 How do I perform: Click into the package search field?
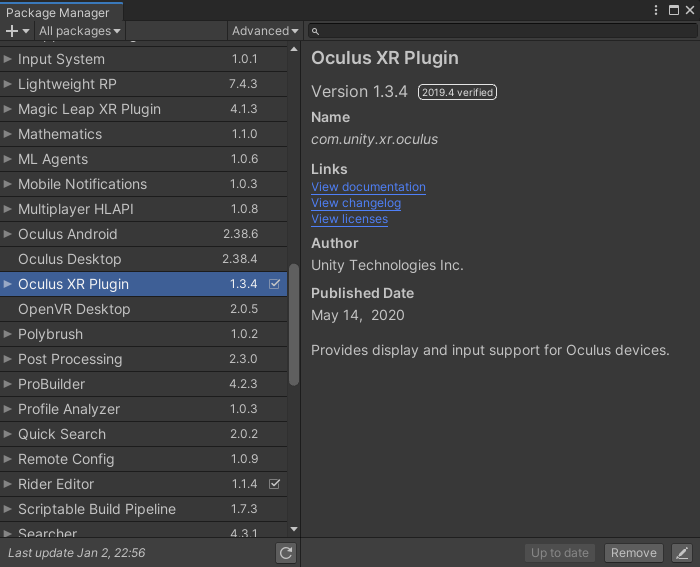[x=500, y=32]
